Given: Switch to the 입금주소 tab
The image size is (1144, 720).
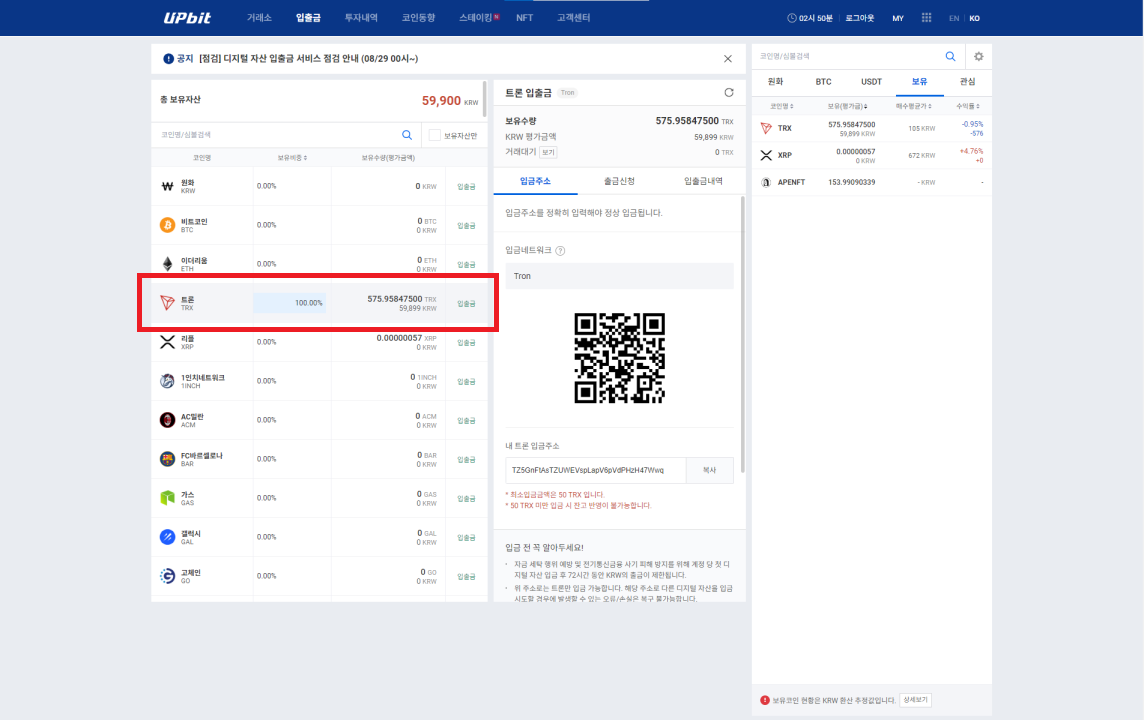Looking at the screenshot, I should [x=536, y=182].
